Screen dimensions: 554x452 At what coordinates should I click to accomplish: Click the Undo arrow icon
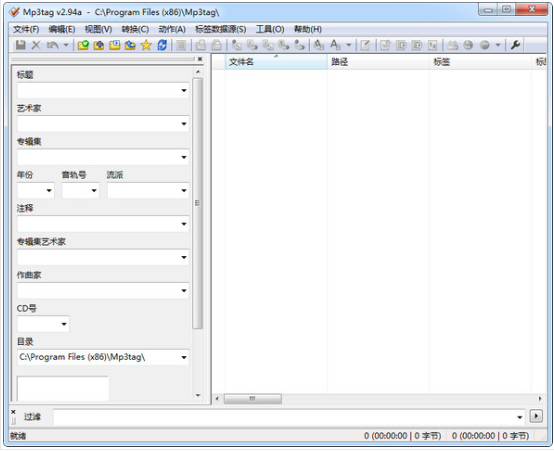point(53,45)
